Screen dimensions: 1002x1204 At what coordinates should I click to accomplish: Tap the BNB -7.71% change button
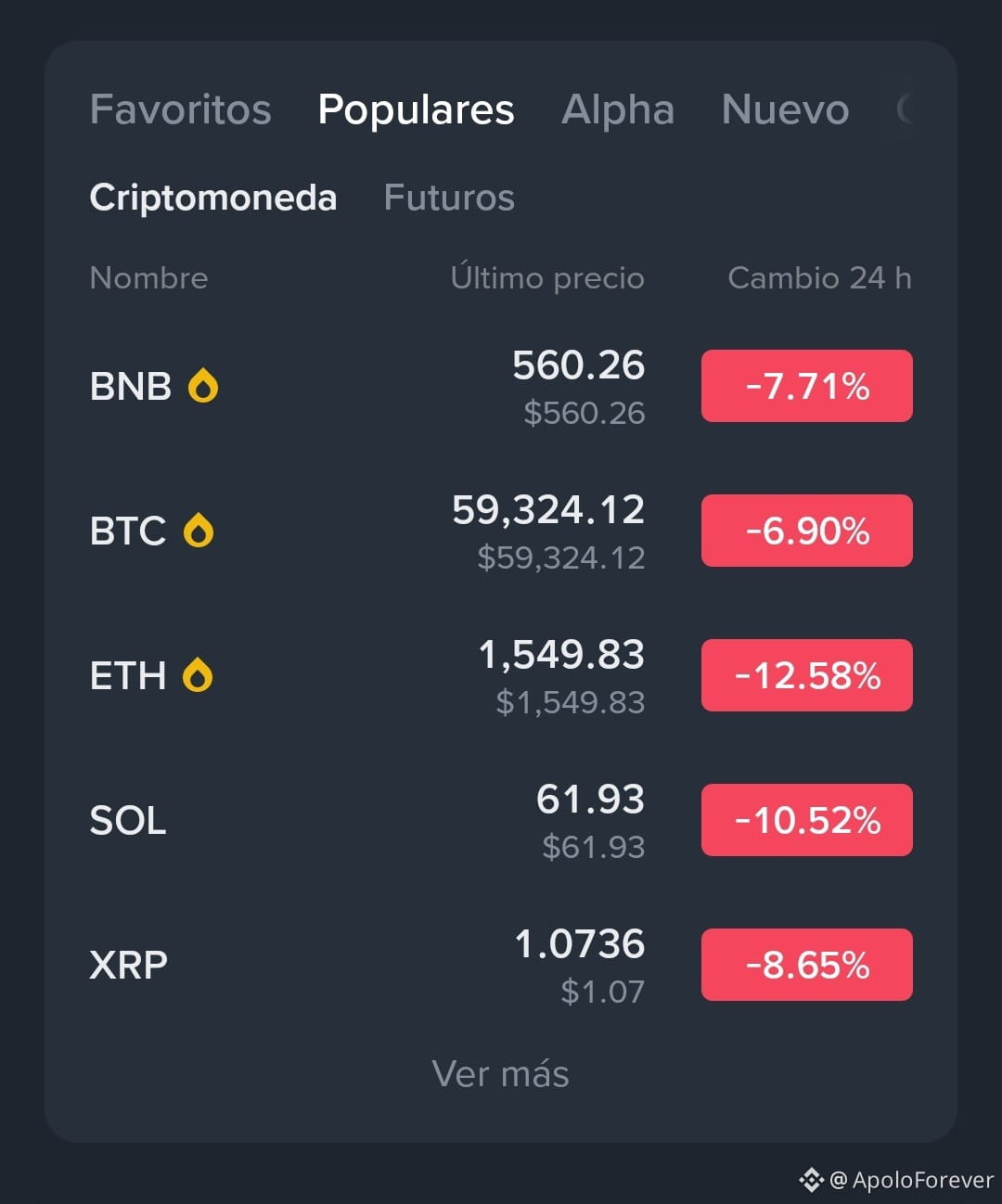807,386
